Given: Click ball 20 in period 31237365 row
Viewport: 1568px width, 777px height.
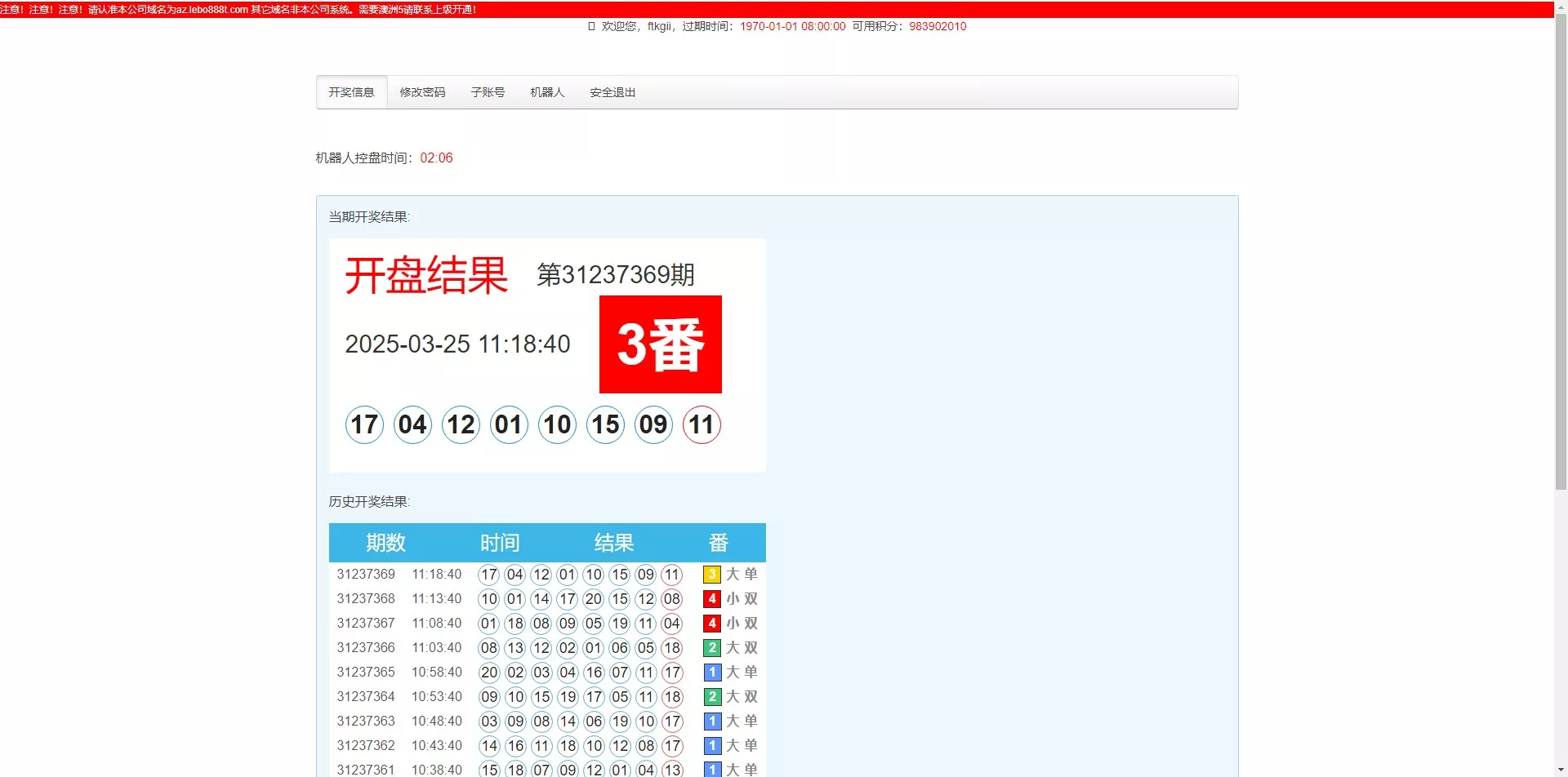Looking at the screenshot, I should (x=489, y=672).
